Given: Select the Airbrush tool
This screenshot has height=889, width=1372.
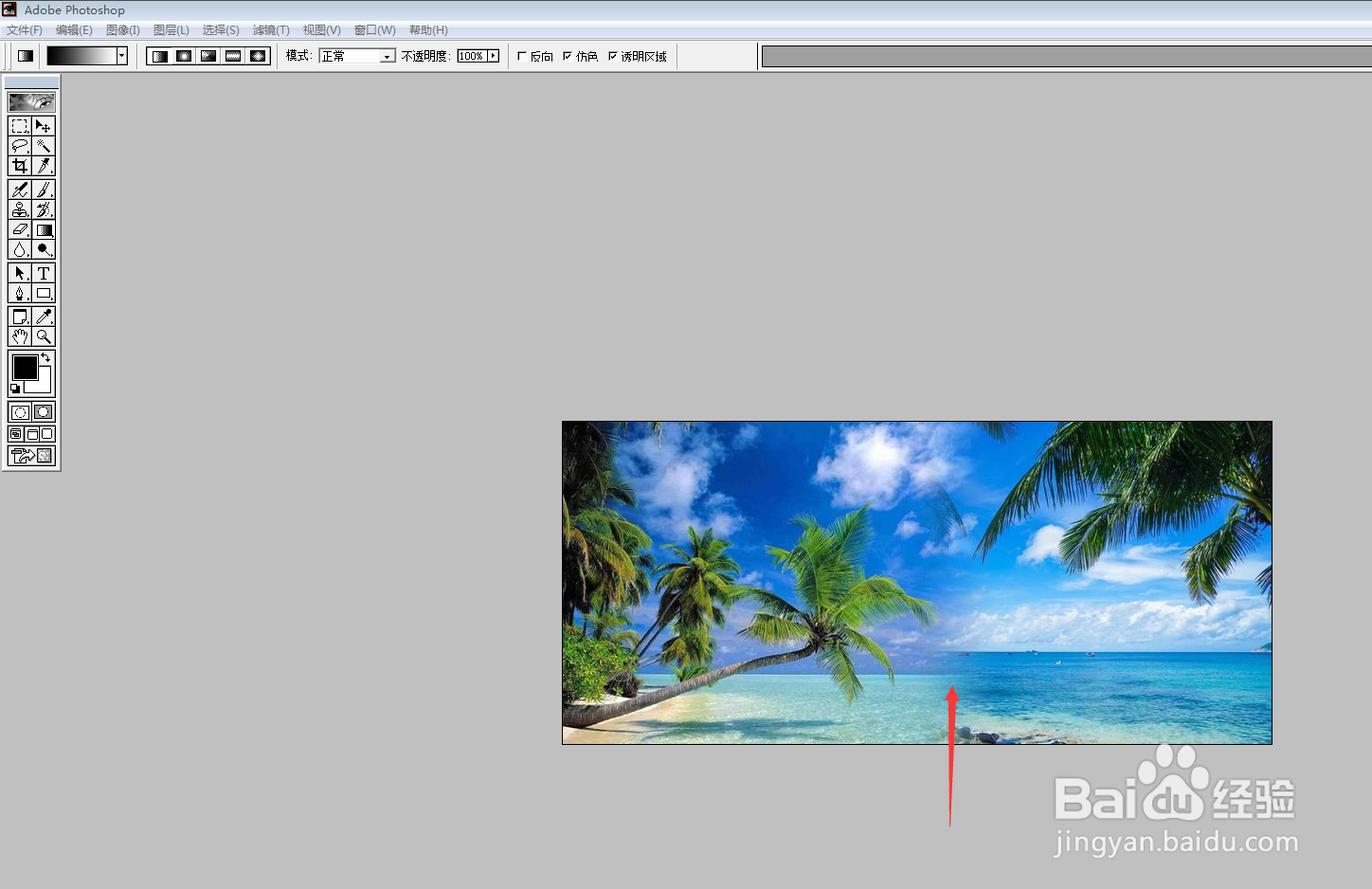Looking at the screenshot, I should coord(20,190).
